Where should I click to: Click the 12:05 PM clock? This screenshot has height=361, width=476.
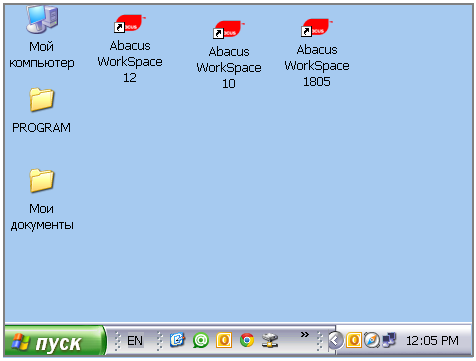(x=432, y=341)
